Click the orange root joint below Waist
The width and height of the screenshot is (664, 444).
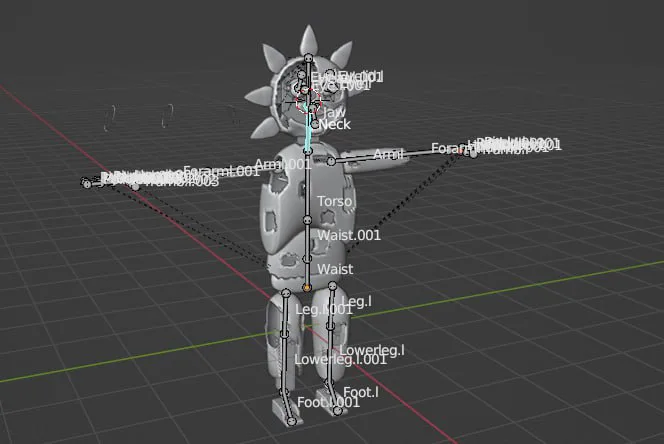pos(307,288)
